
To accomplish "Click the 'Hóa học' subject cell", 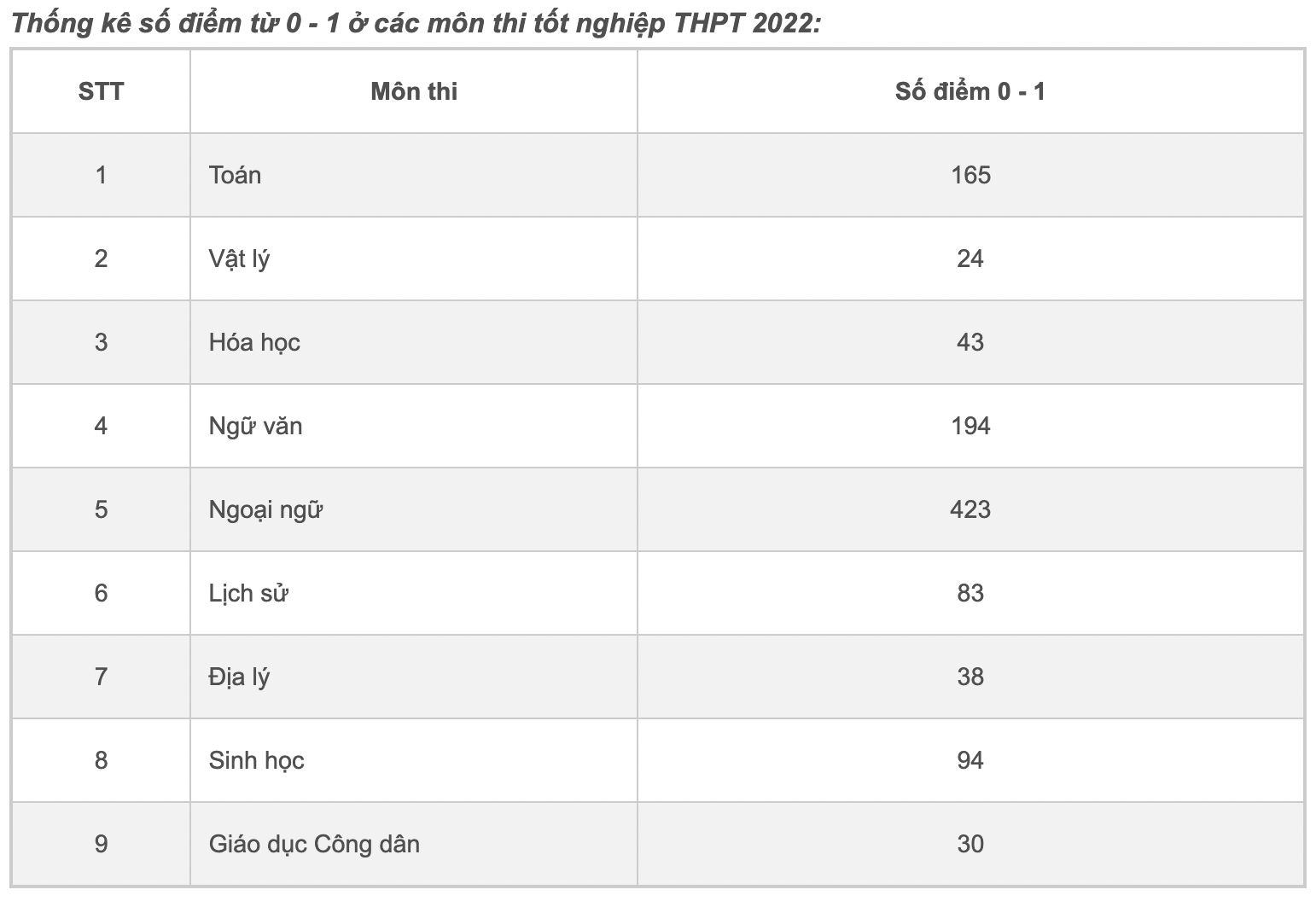I will 254,342.
